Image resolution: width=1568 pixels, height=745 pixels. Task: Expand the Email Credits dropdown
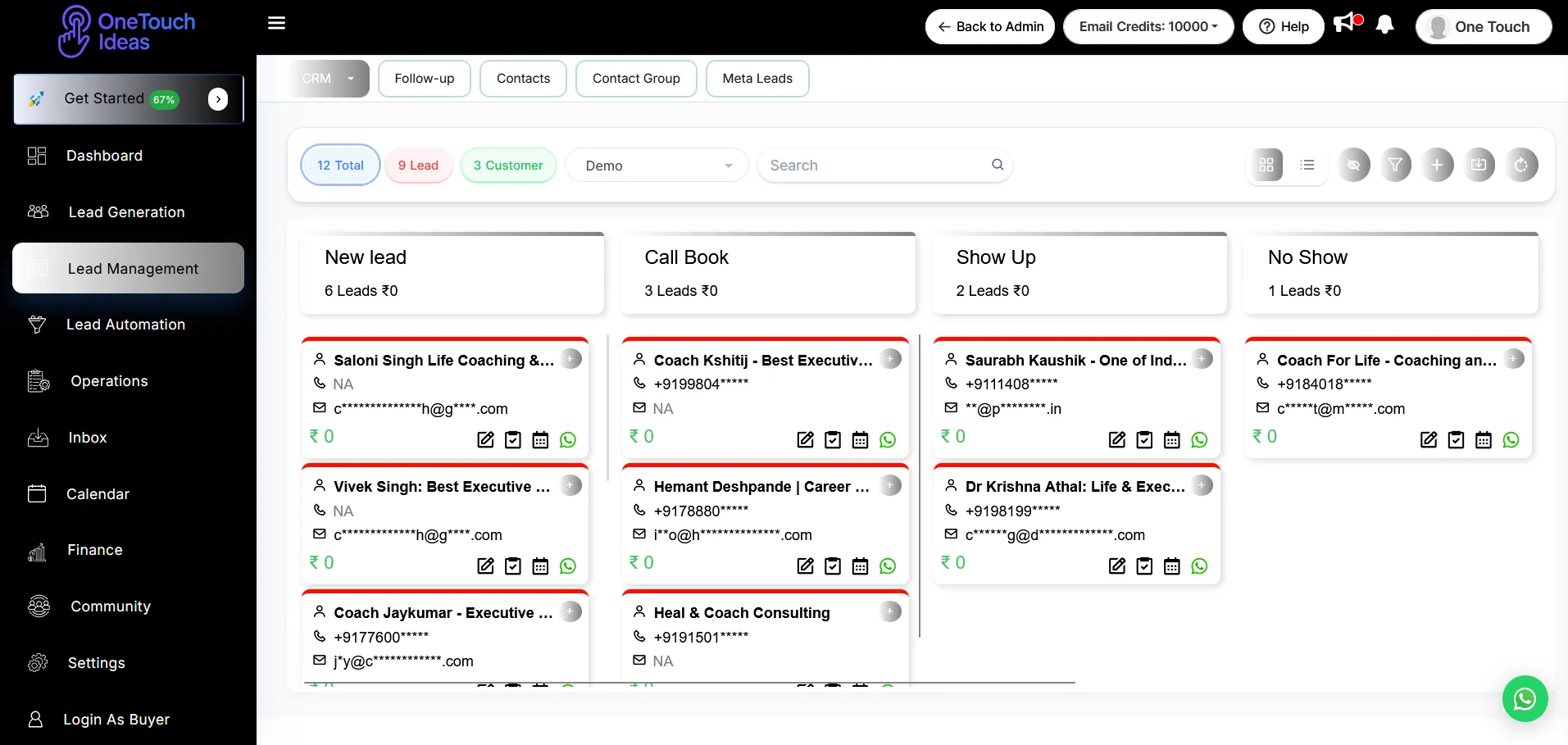pos(1148,27)
